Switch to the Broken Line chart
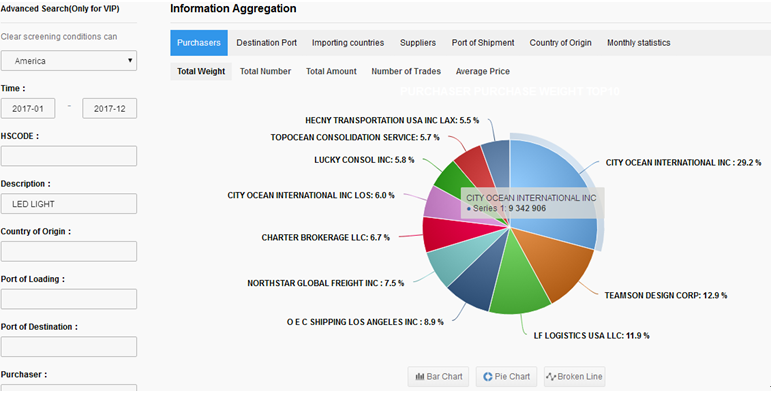Screen dimensions: 771x405 click(573, 376)
